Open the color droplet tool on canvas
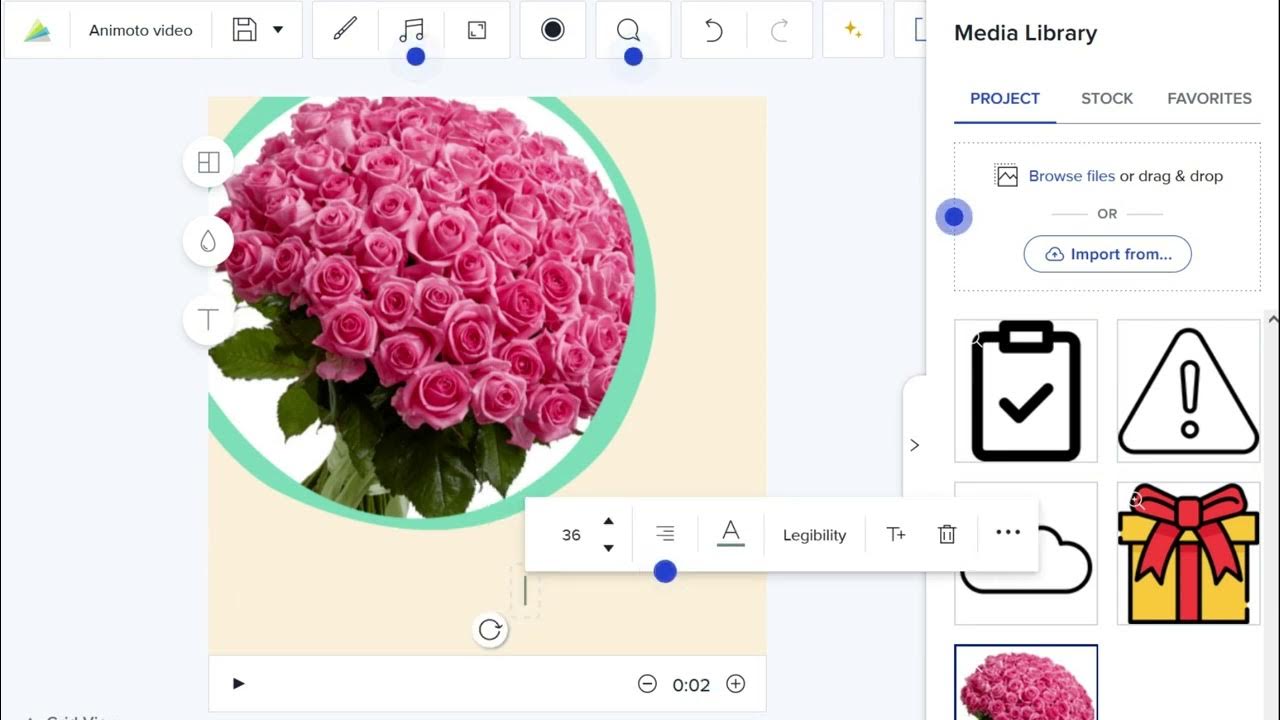 [x=208, y=241]
